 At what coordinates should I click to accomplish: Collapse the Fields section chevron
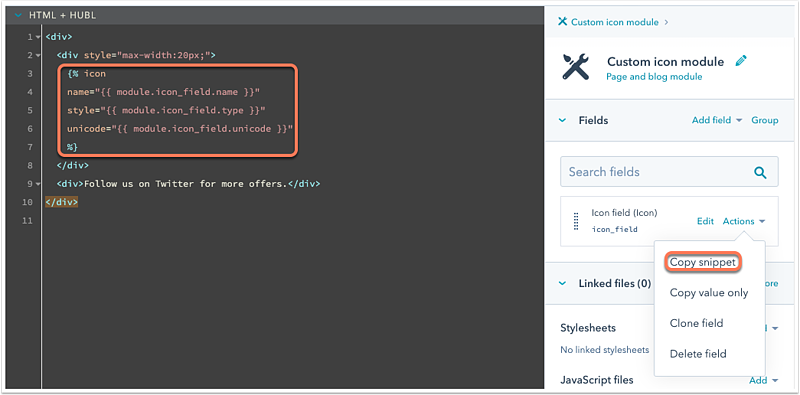[x=562, y=120]
